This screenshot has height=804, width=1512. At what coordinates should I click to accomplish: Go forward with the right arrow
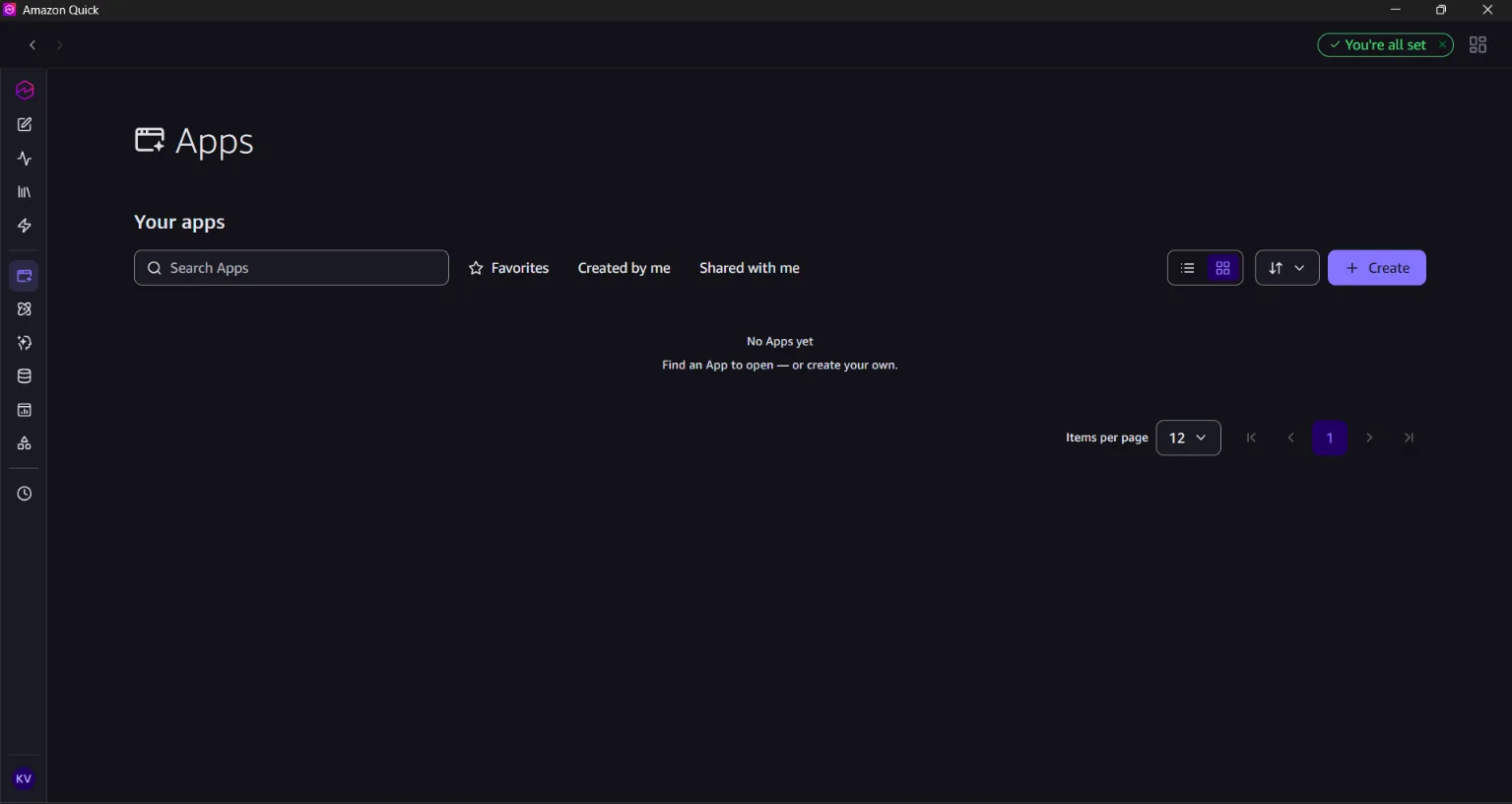pos(59,45)
